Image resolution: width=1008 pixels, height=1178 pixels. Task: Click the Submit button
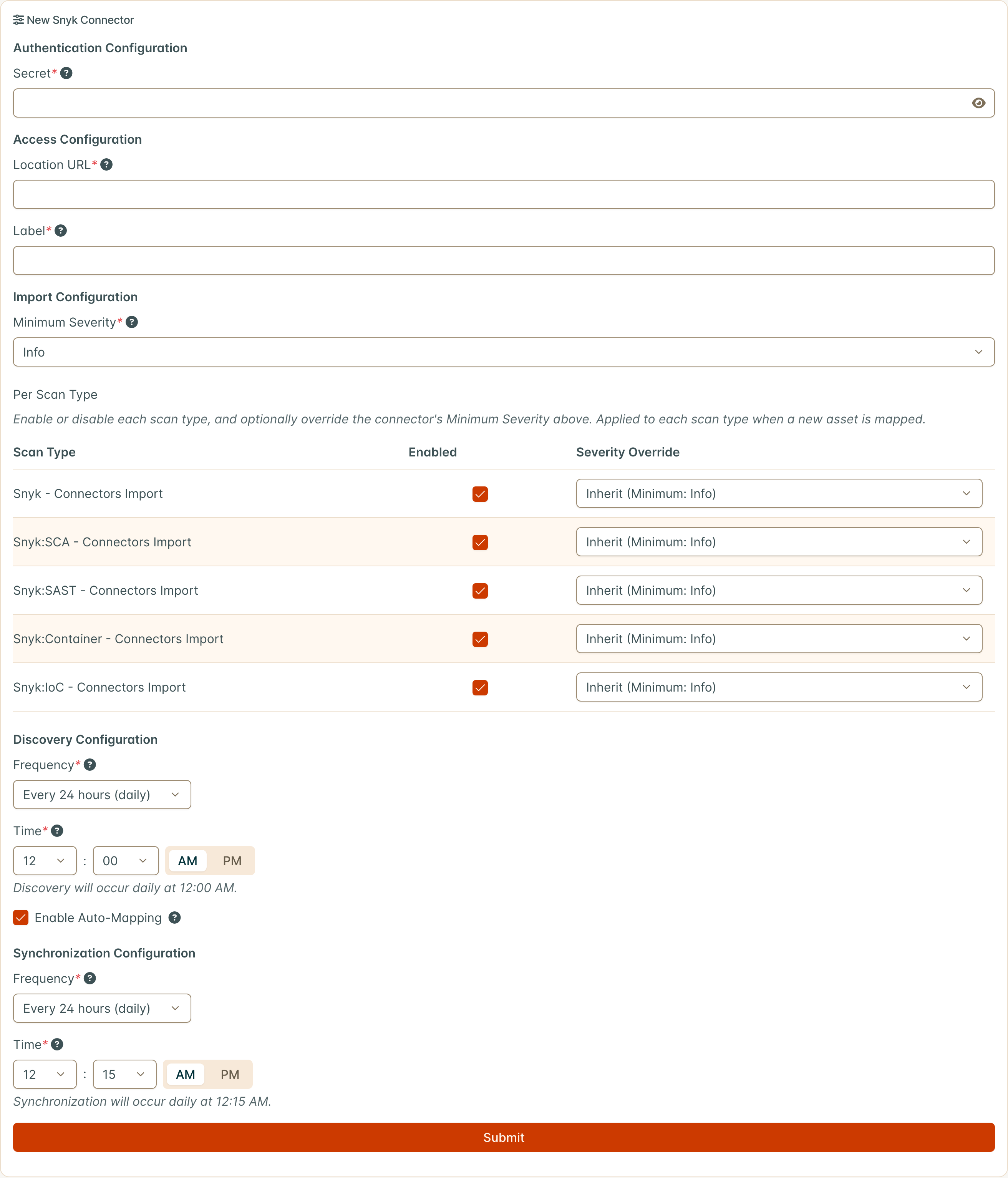(504, 1137)
